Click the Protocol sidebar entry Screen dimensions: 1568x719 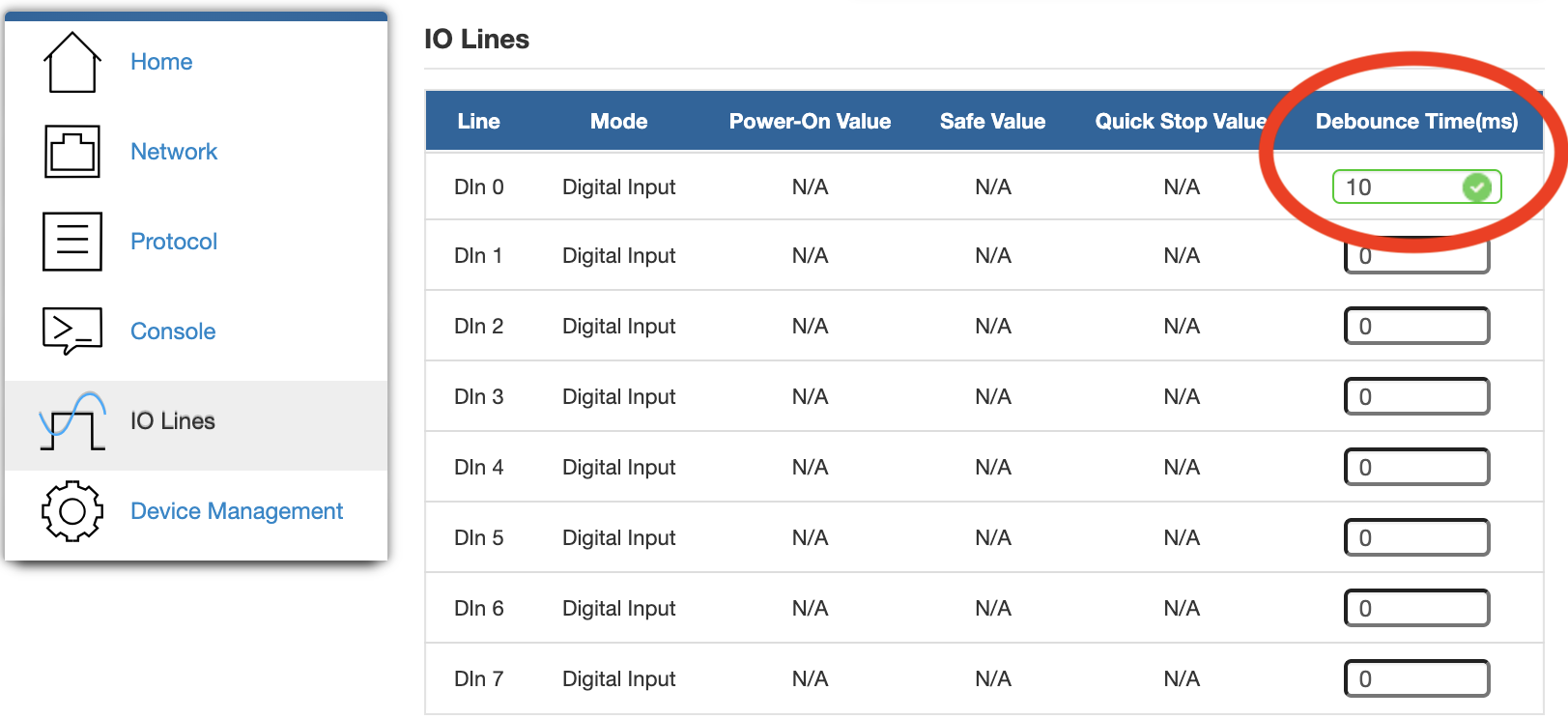173,242
